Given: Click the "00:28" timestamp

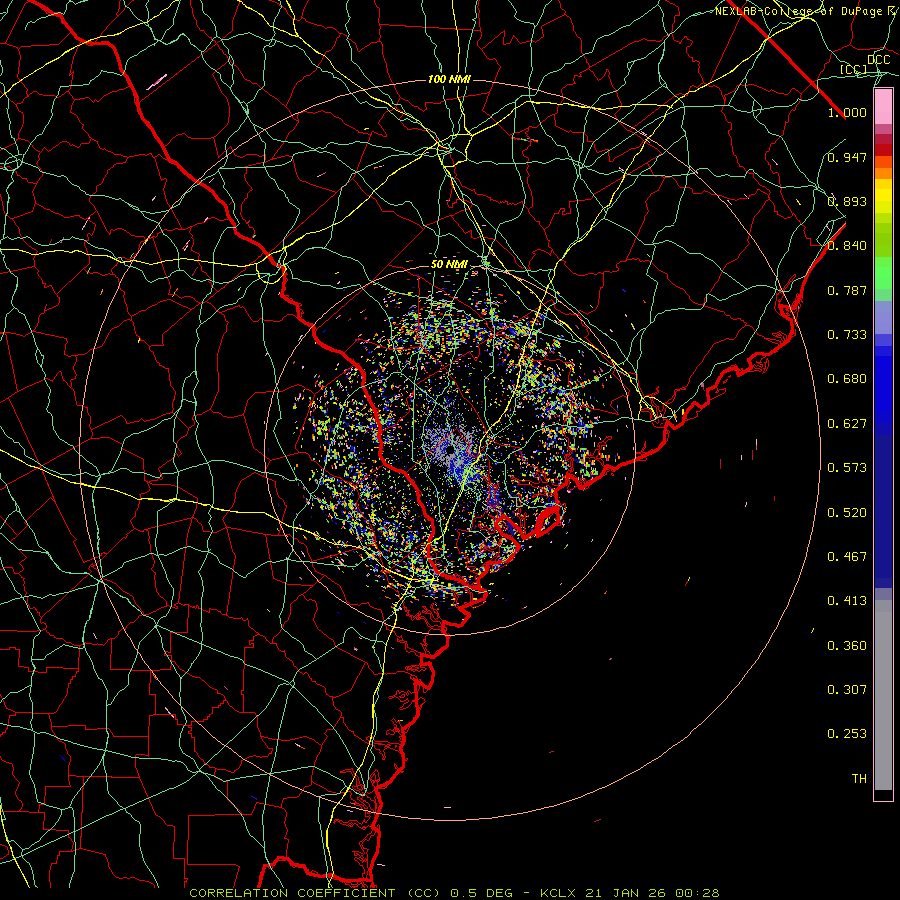Looking at the screenshot, I should (x=697, y=893).
